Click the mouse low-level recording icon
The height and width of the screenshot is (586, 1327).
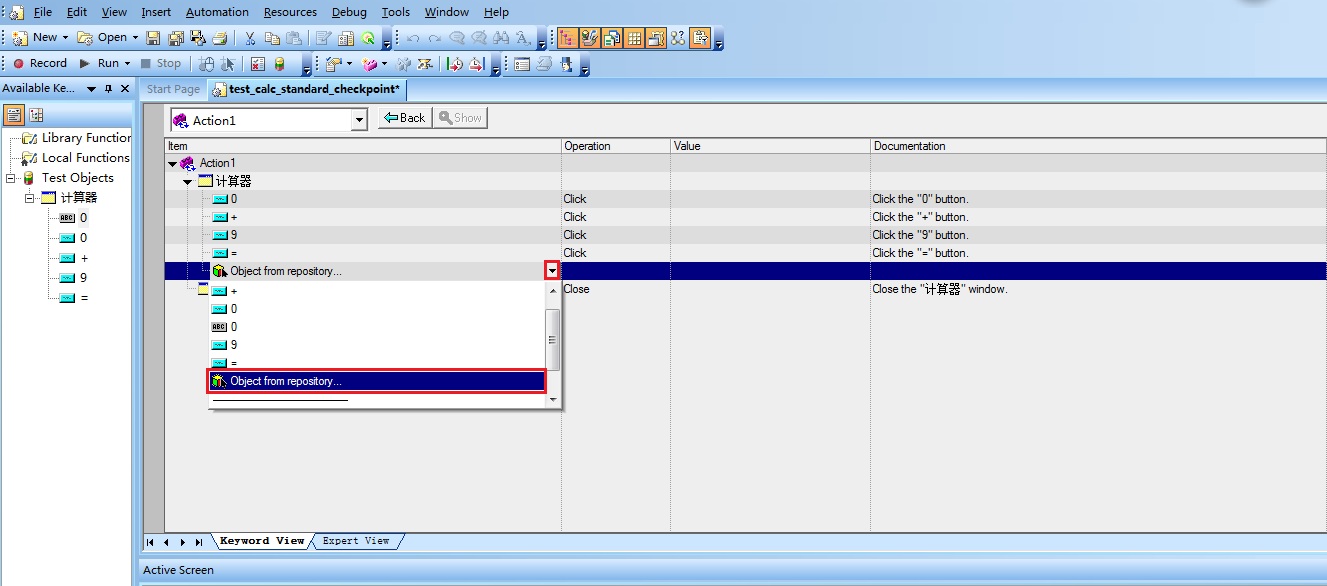pos(206,64)
